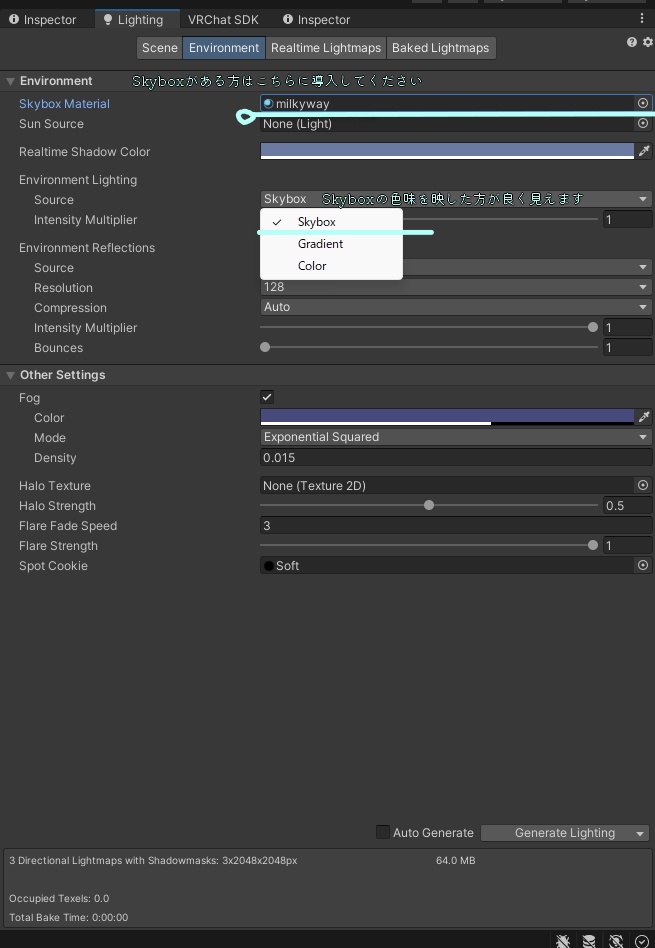655x948 pixels.
Task: Disable the Fog checkbox
Action: pyautogui.click(x=267, y=397)
